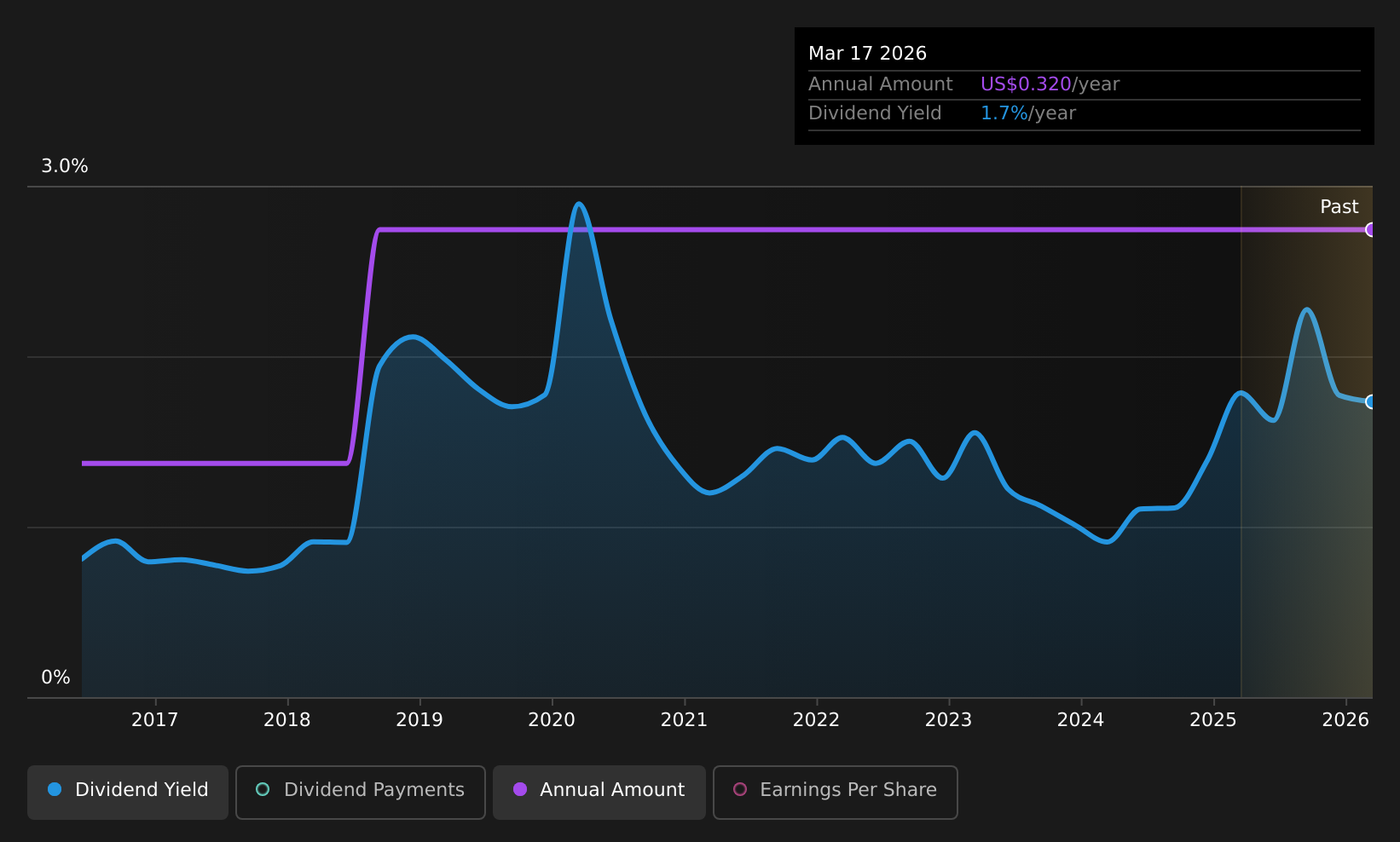Click the purple Annual Amount endpoint marker

(1371, 229)
